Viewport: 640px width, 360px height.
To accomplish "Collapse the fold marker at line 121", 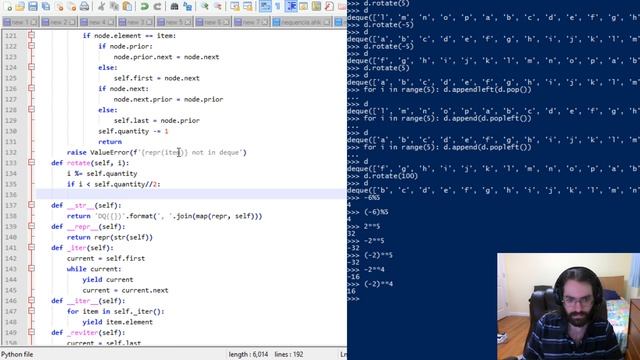I will (x=31, y=36).
